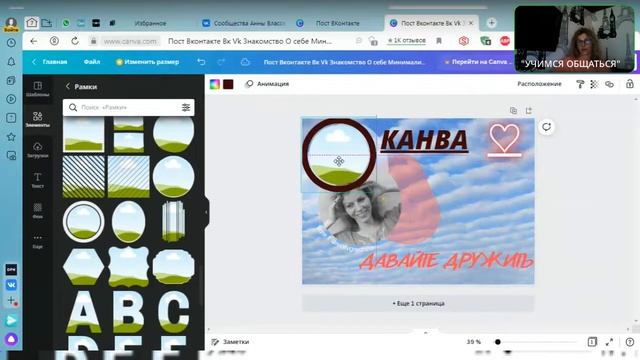
Task: Click the copy style paint roller icon
Action: pyautogui.click(x=580, y=84)
